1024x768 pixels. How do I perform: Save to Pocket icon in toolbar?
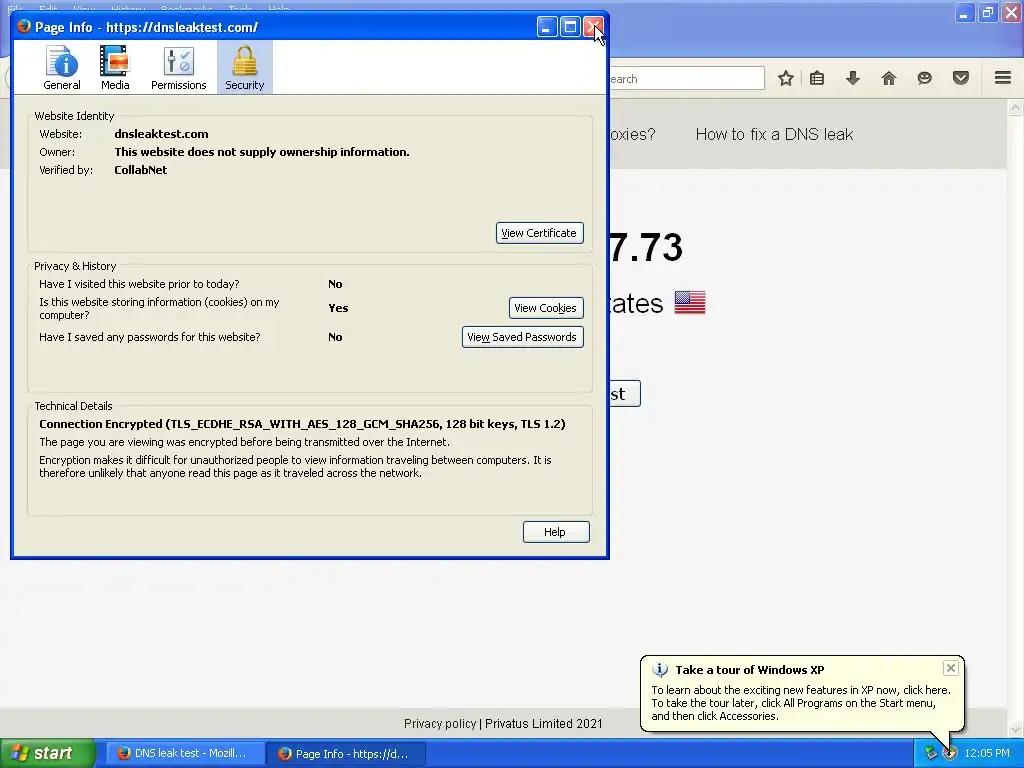click(x=961, y=78)
